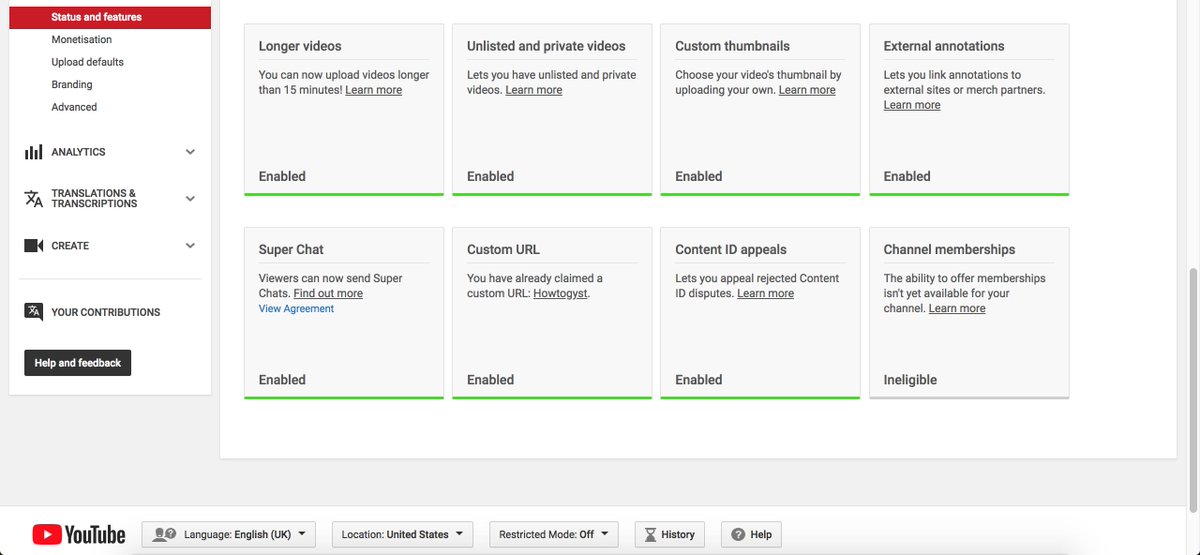
Task: Open the Restricted Mode: Off dropdown
Action: point(554,534)
